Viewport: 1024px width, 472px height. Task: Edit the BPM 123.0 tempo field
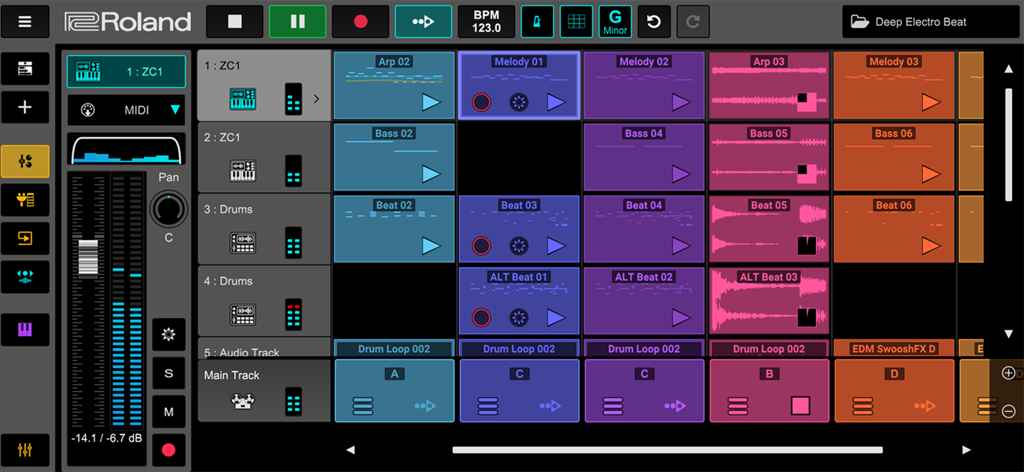487,22
